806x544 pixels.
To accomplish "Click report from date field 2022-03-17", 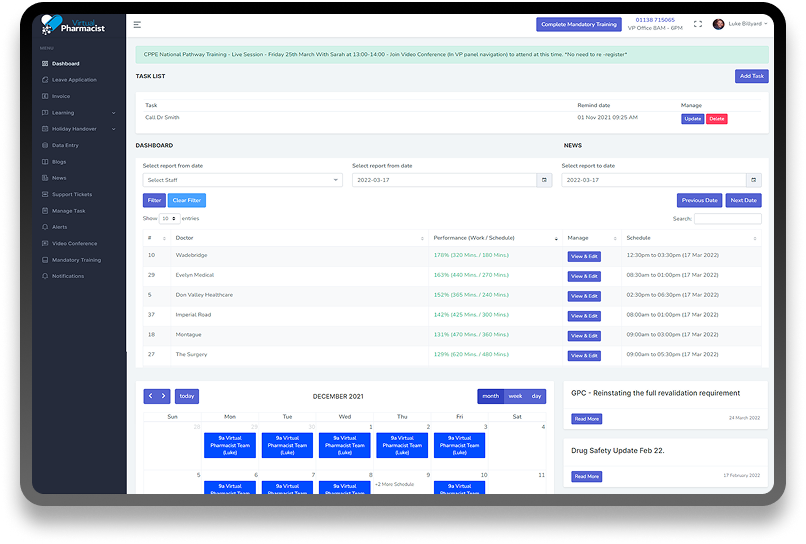I will point(445,180).
